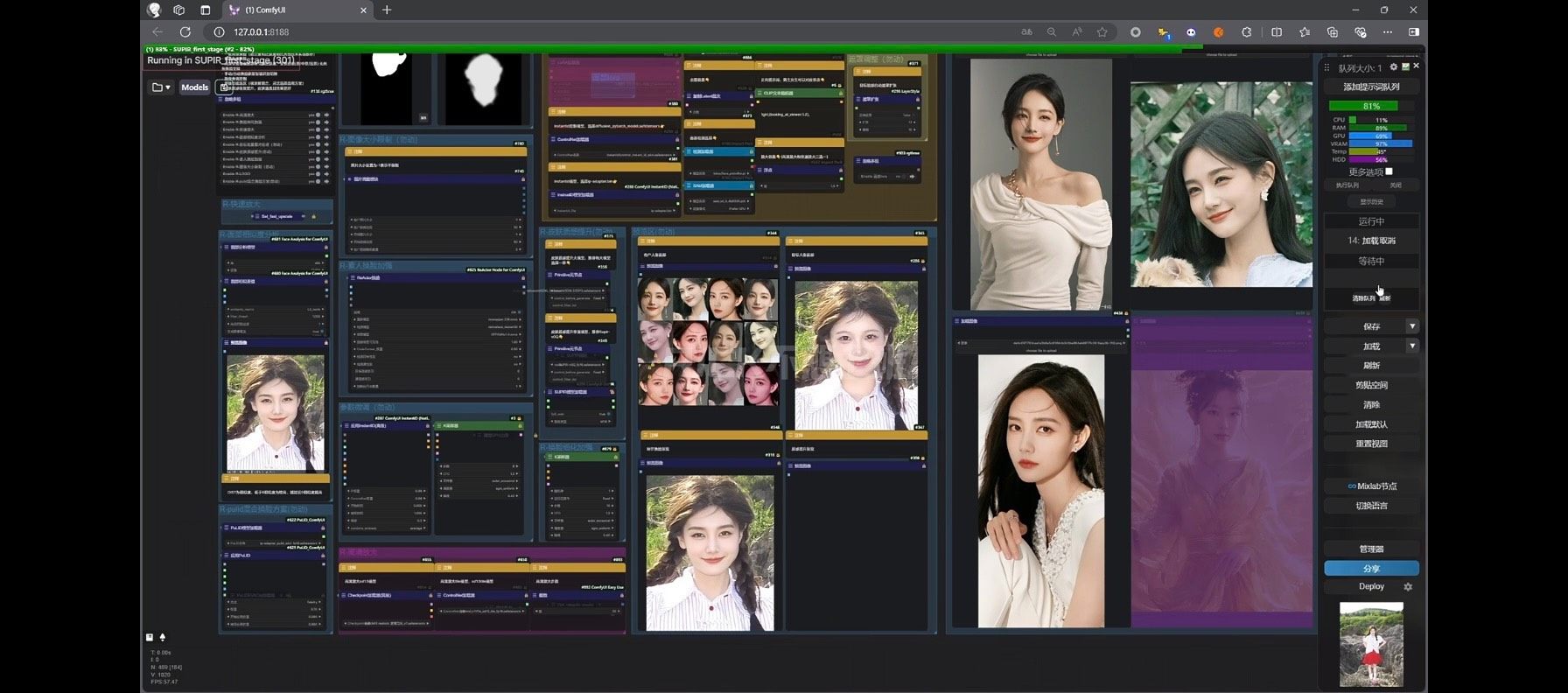The height and width of the screenshot is (693, 1568).
Task: Click the Deploy settings gear icon
Action: (x=1408, y=587)
